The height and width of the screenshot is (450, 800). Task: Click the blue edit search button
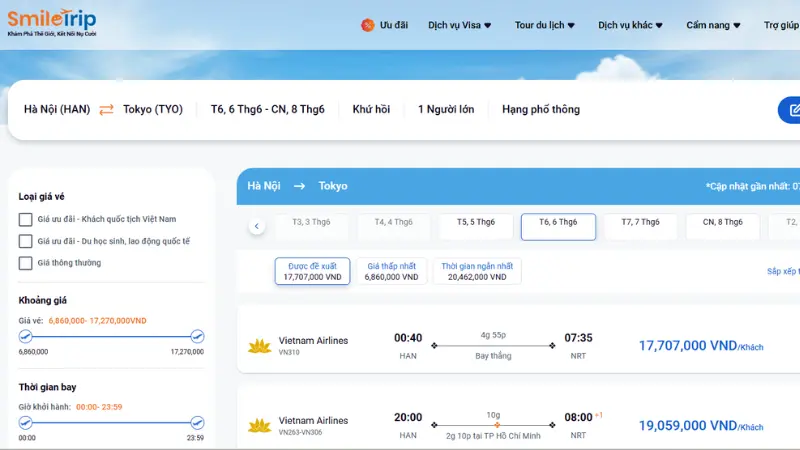(x=790, y=110)
